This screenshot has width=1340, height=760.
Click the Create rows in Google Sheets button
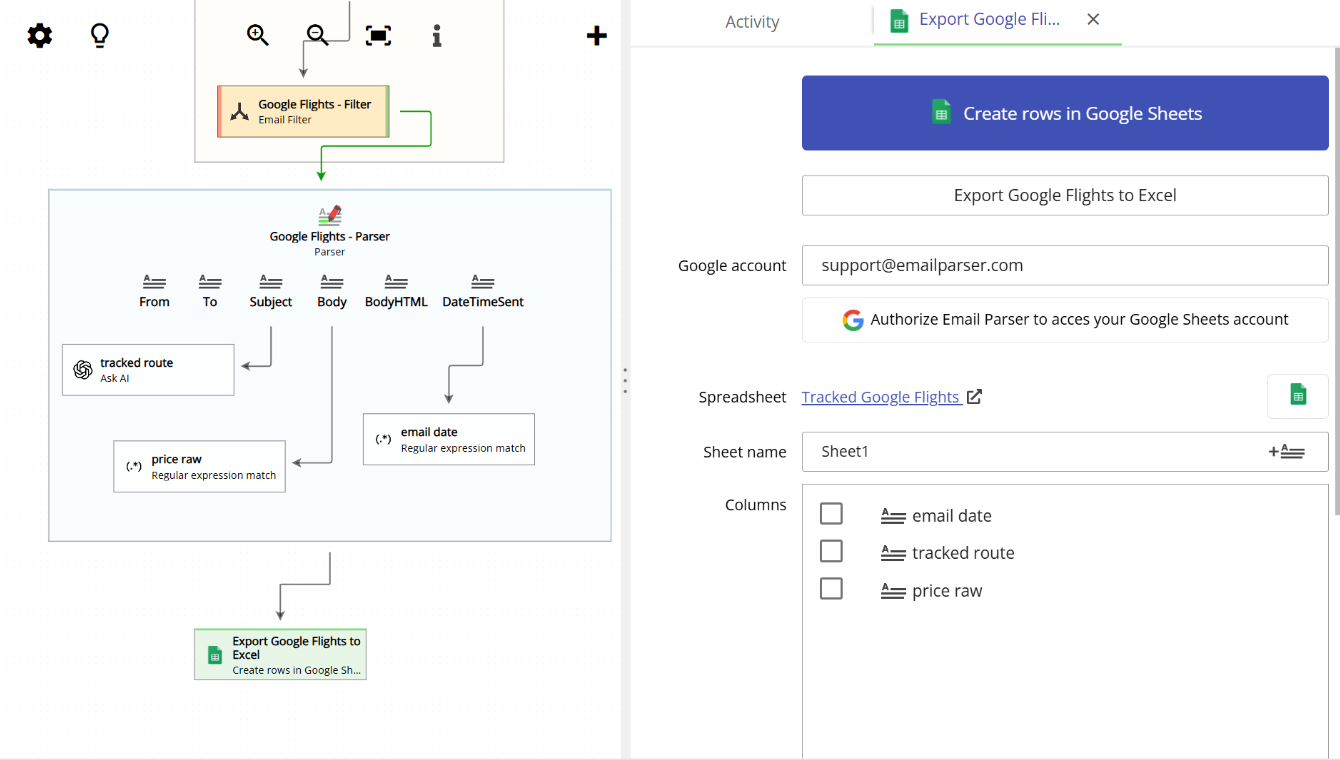click(x=1065, y=113)
